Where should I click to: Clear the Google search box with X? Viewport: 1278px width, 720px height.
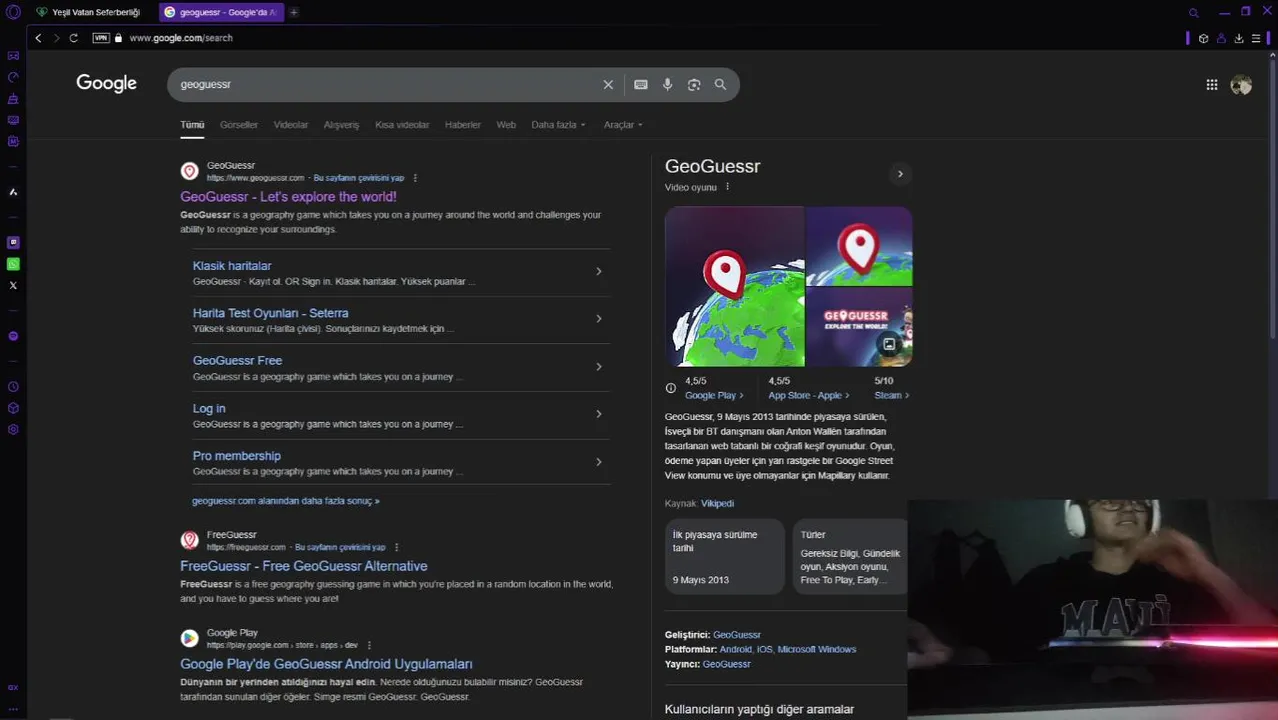pos(608,85)
